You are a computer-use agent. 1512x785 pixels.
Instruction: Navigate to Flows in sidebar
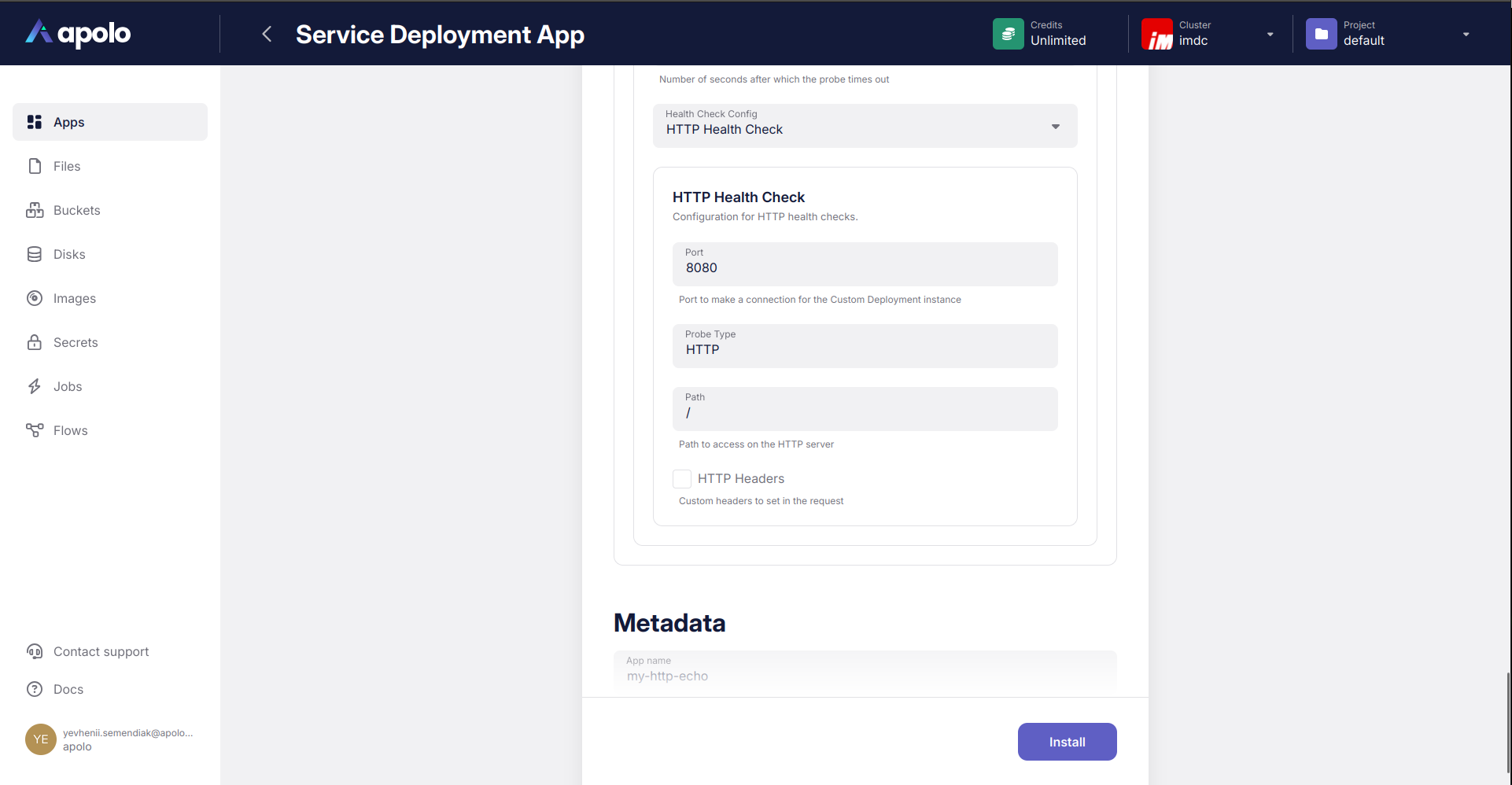click(x=70, y=430)
